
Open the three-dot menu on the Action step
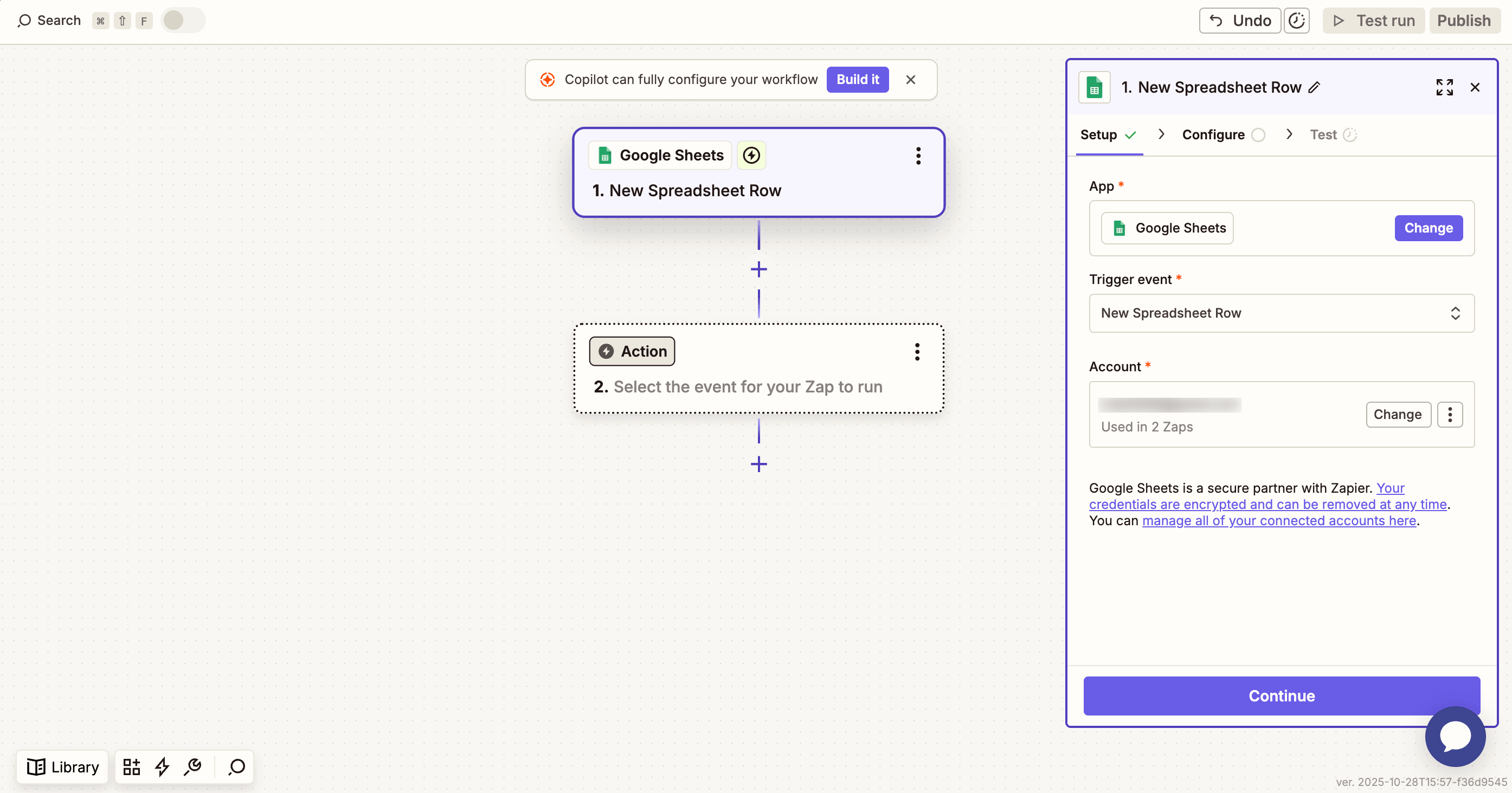pos(917,351)
